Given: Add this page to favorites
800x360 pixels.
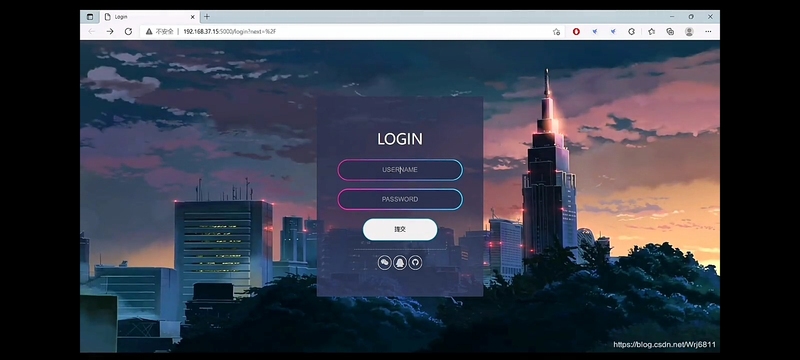Looking at the screenshot, I should (556, 32).
